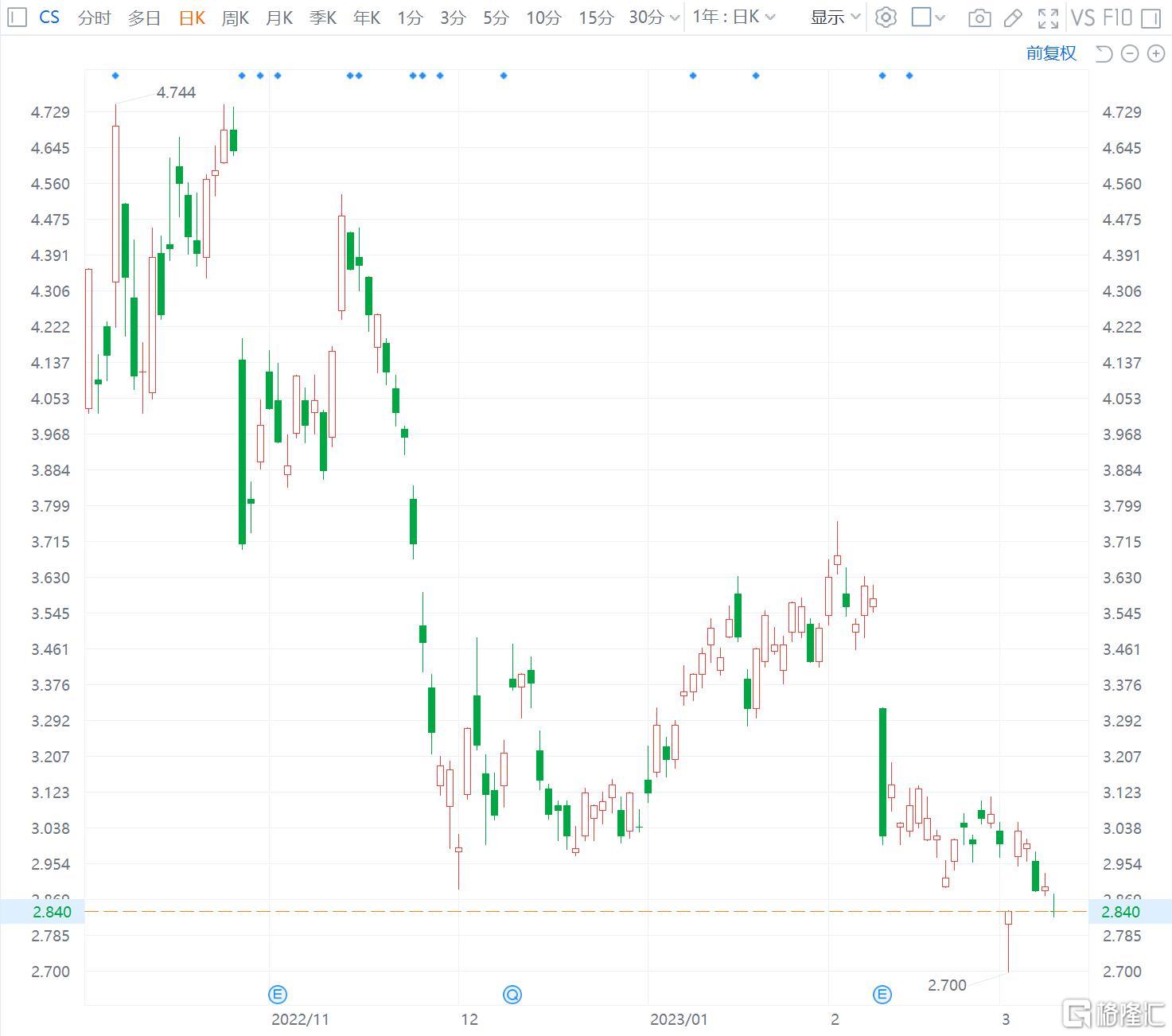
Task: Open chart settings gear icon
Action: pos(885,17)
